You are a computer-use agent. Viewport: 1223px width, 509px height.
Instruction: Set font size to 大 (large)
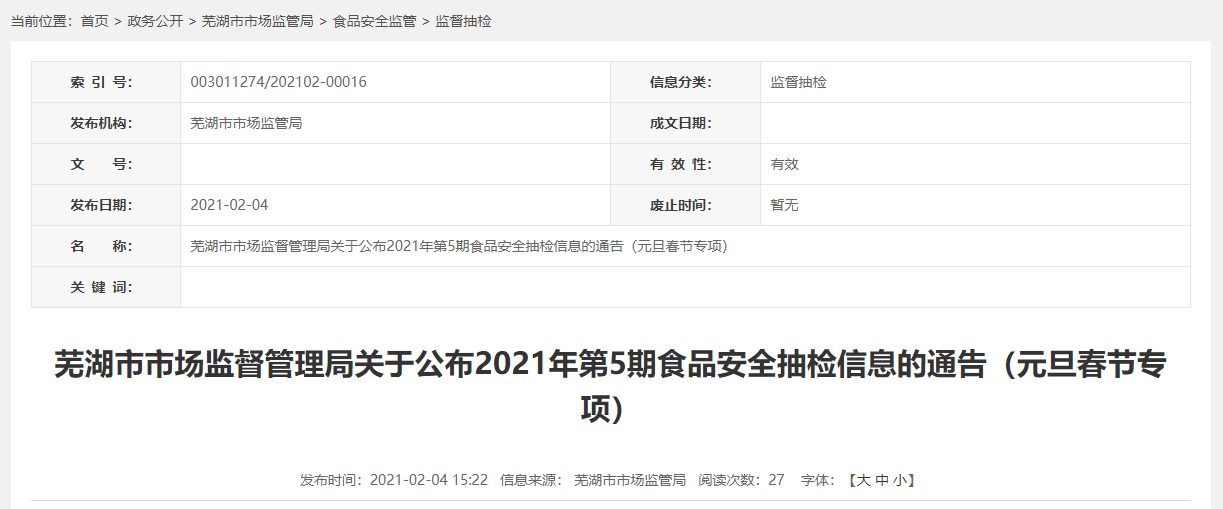pyautogui.click(x=863, y=480)
